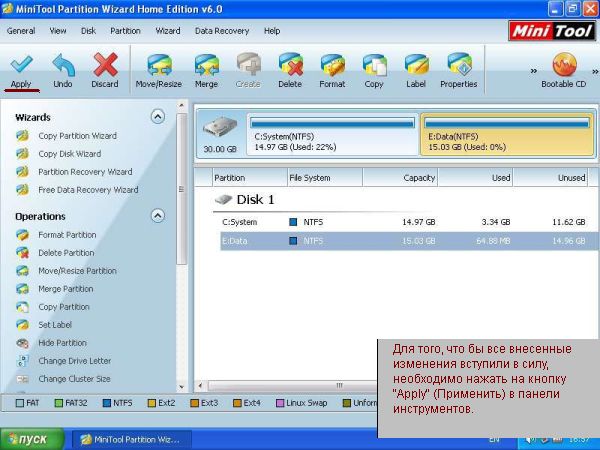Sort by the Used column header
The width and height of the screenshot is (600, 450).
pyautogui.click(x=475, y=178)
